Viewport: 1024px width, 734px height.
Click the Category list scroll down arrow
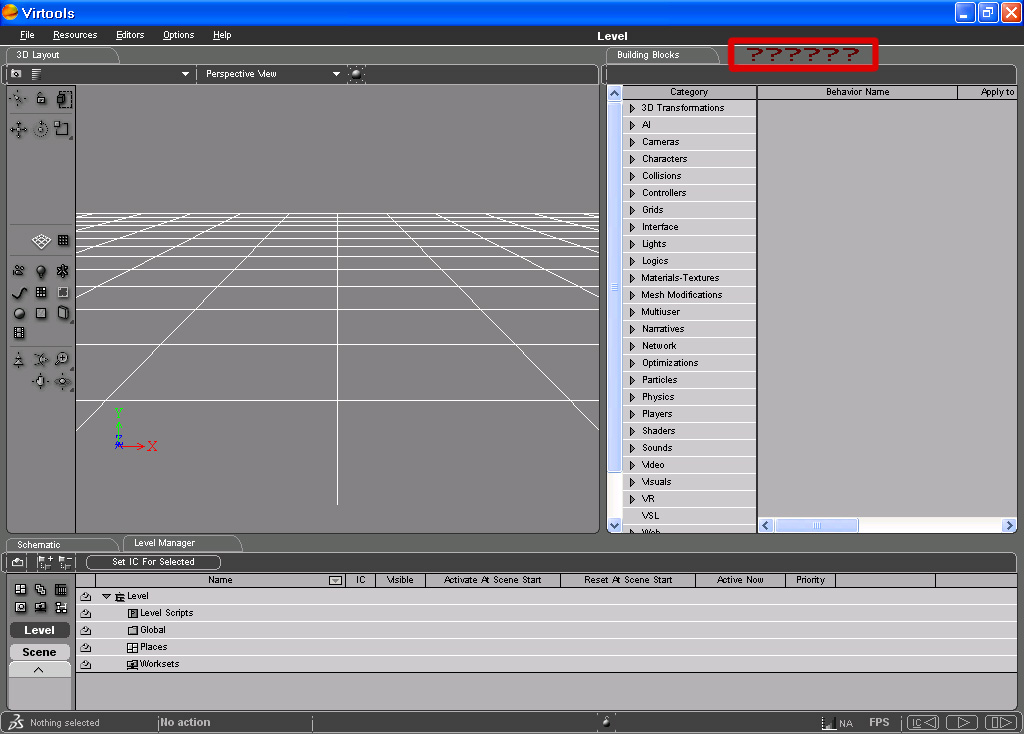point(615,525)
